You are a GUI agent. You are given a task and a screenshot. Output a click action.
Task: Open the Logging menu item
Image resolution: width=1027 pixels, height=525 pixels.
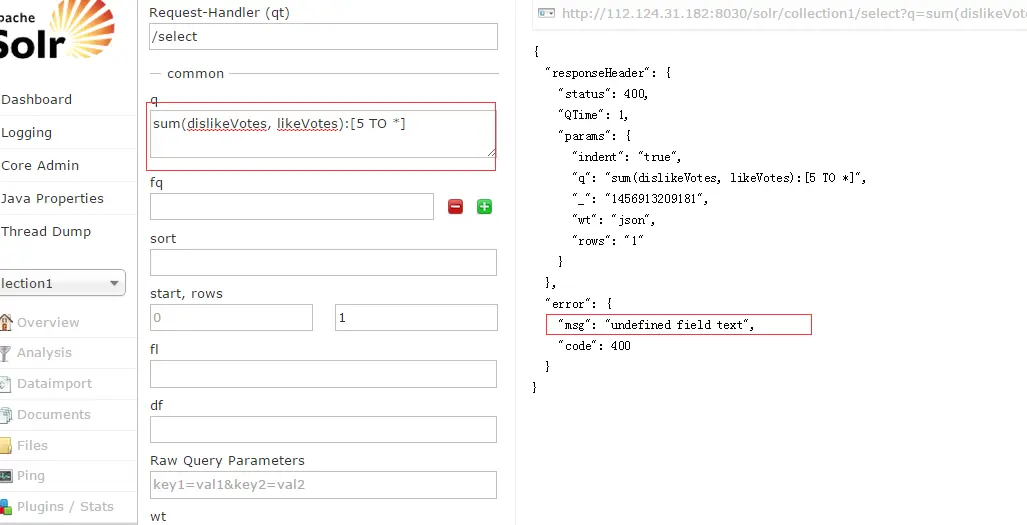[27, 133]
